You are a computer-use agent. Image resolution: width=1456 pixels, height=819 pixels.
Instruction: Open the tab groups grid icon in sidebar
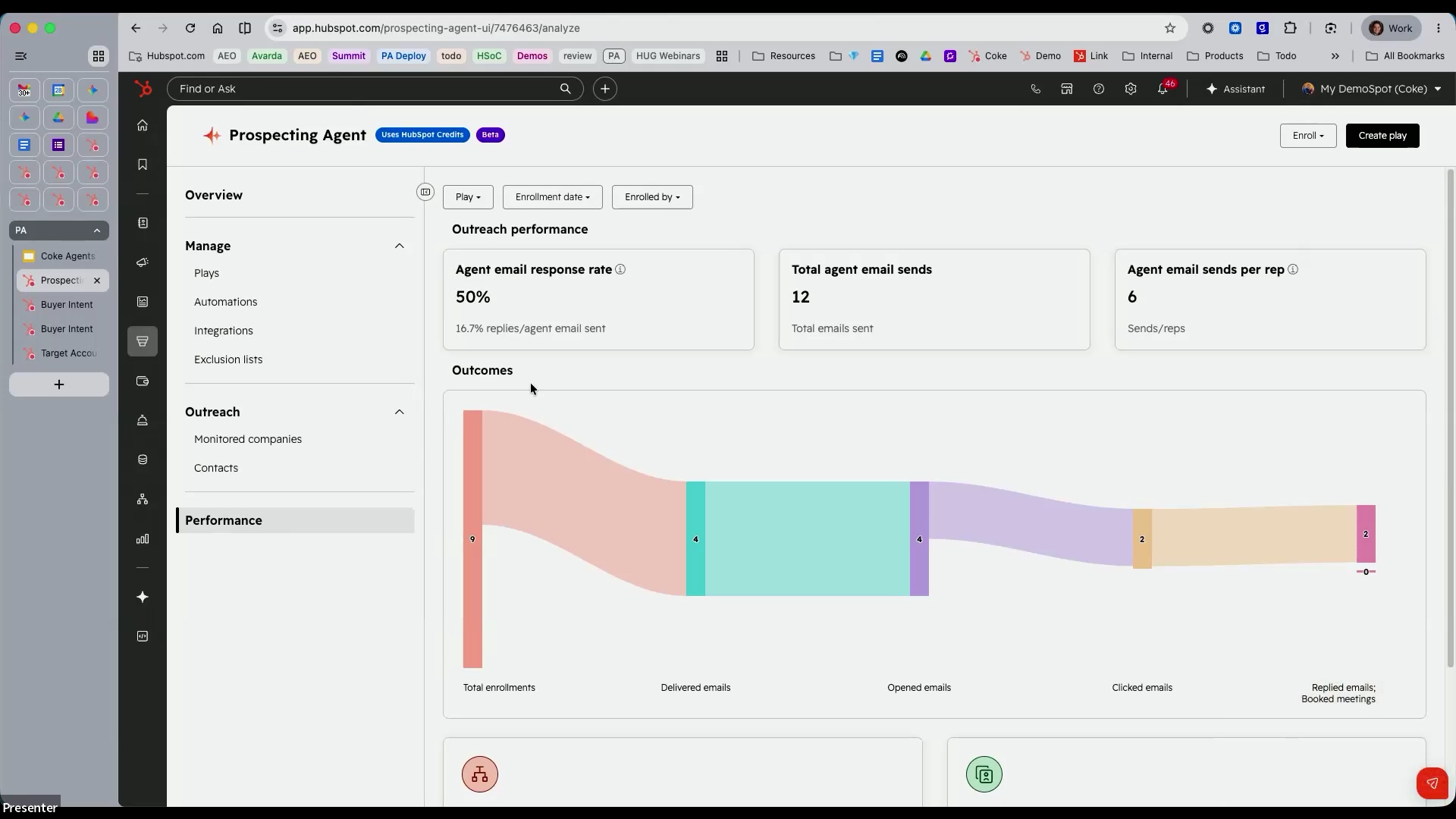pyautogui.click(x=99, y=56)
